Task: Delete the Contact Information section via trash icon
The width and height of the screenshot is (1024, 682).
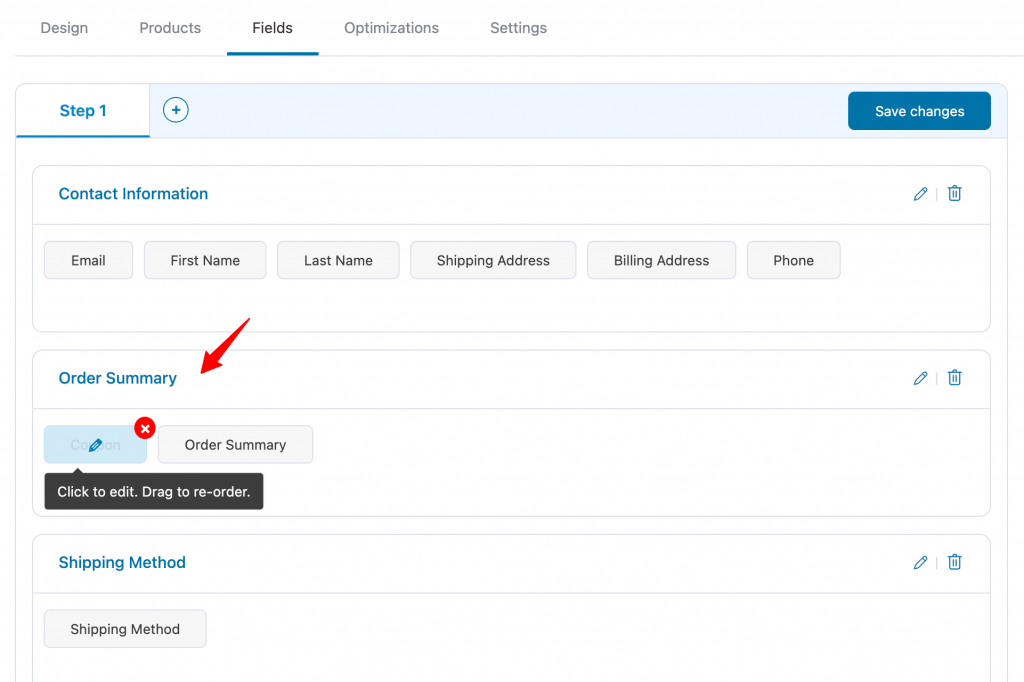Action: pos(955,193)
